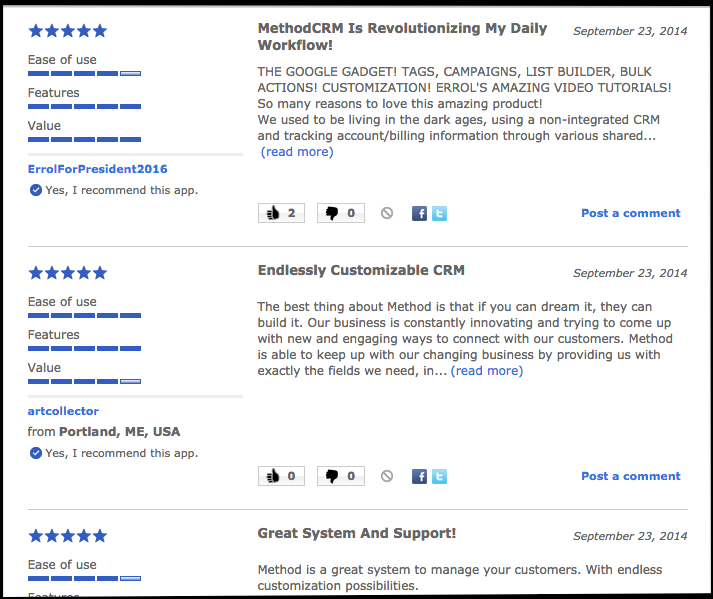
Task: Share ErrolForPresident2016's review on Facebook
Action: coord(419,213)
